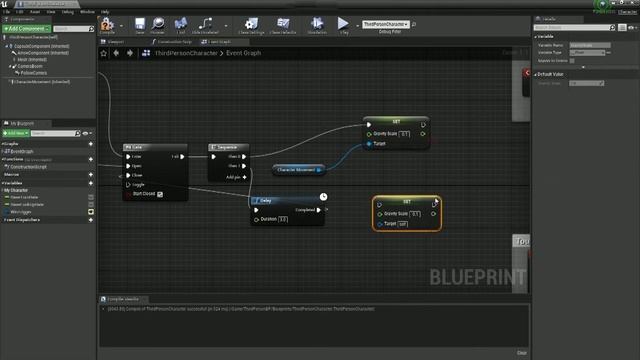Click the Unreal Engine logo icon
The height and width of the screenshot is (360, 640).
pyautogui.click(x=4, y=4)
